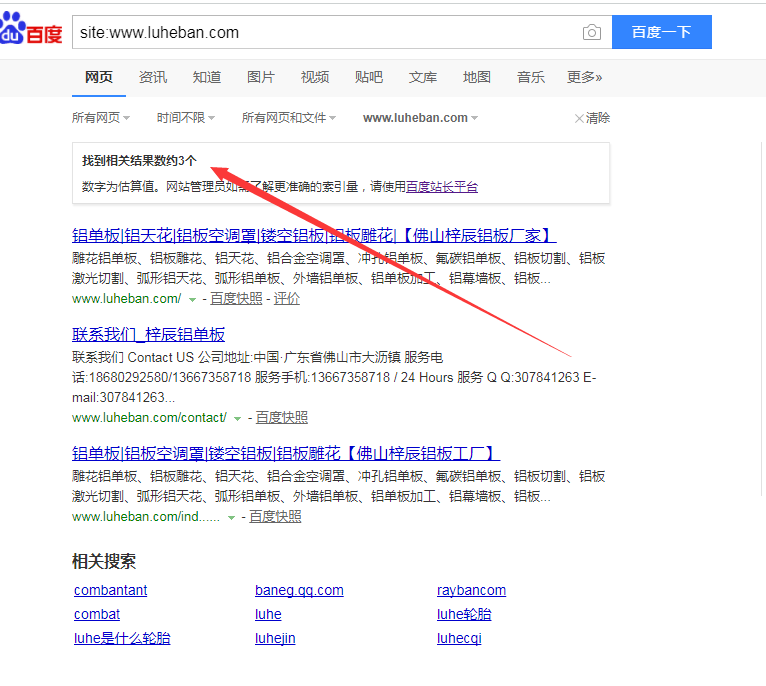This screenshot has width=766, height=686.
Task: Open the 所有网页 filter dropdown
Action: (x=101, y=118)
